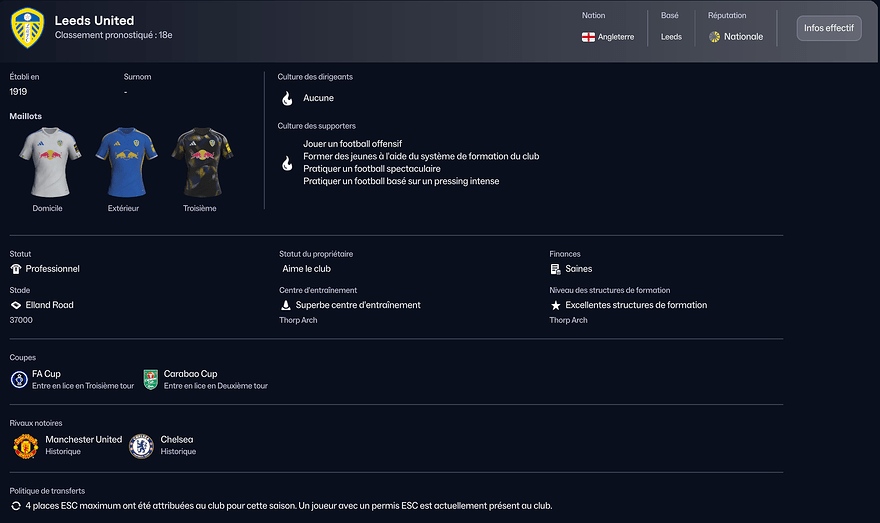
Task: Open the Angleterre nation link
Action: (616, 37)
